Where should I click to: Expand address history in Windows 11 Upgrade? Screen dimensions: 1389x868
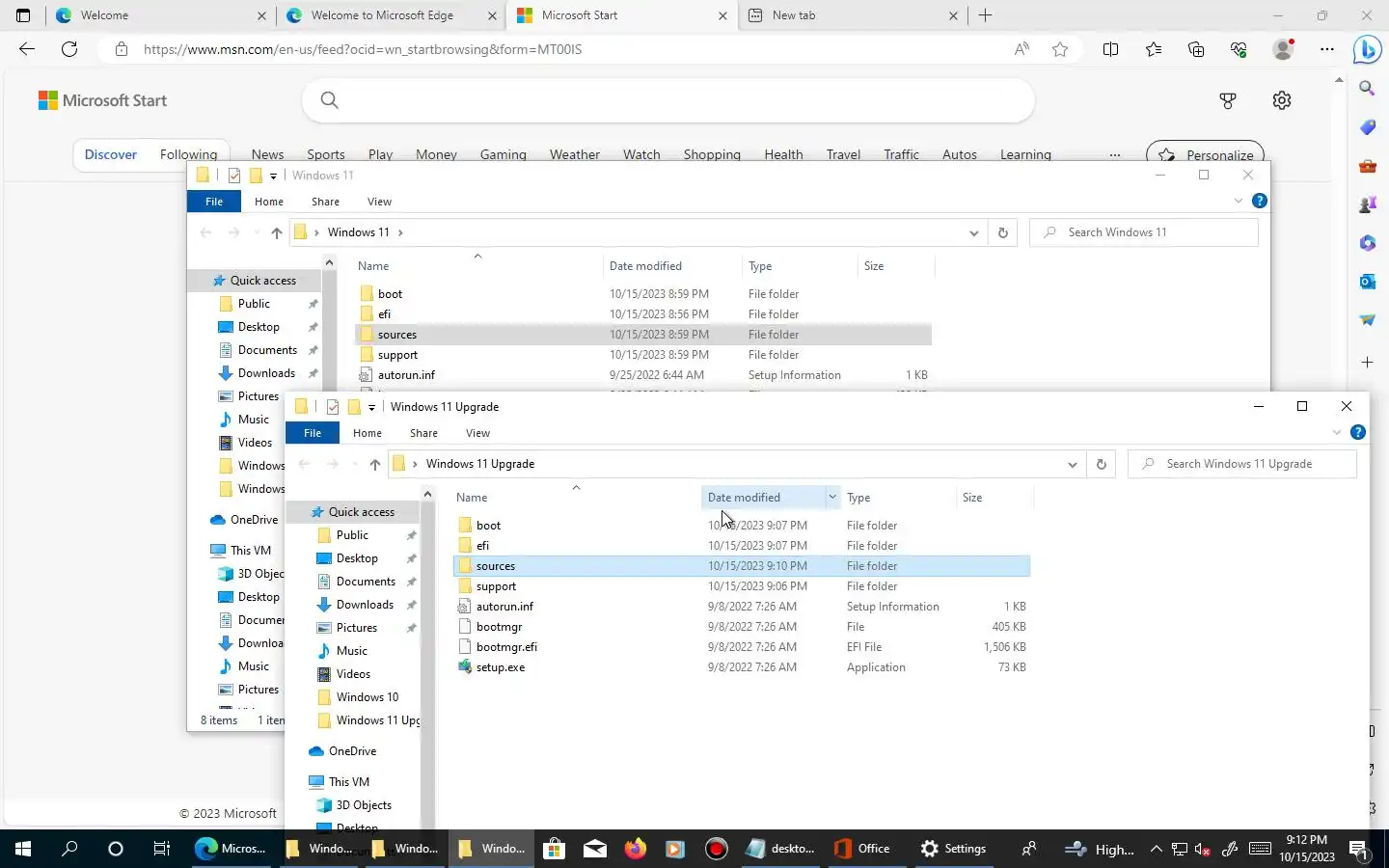(x=1072, y=464)
